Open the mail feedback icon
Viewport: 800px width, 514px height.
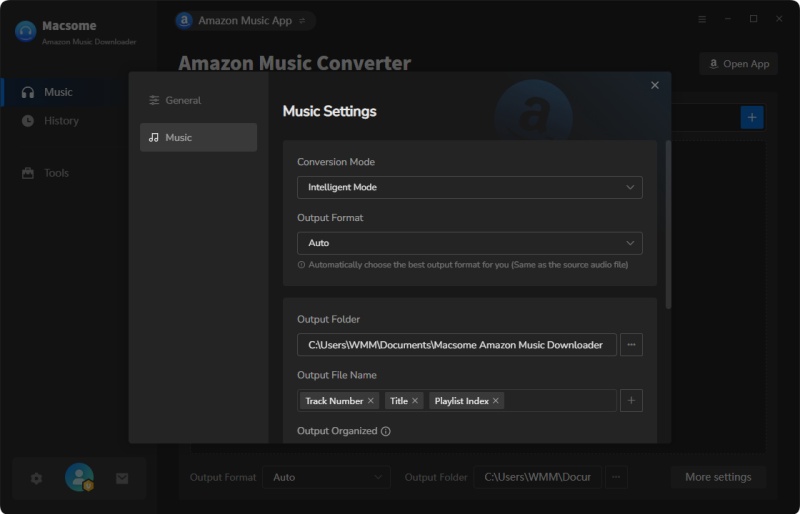(122, 478)
